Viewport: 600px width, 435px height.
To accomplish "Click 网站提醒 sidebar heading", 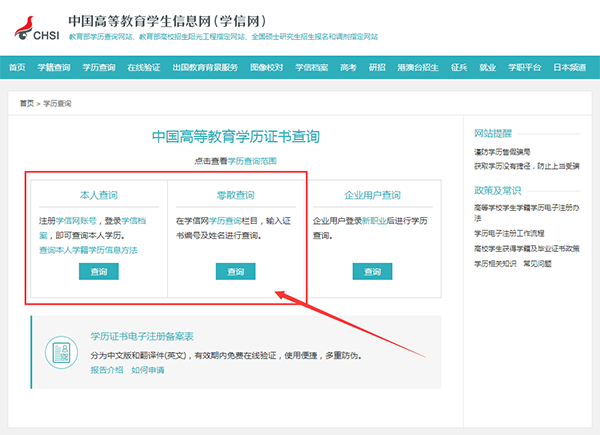I will pyautogui.click(x=493, y=134).
